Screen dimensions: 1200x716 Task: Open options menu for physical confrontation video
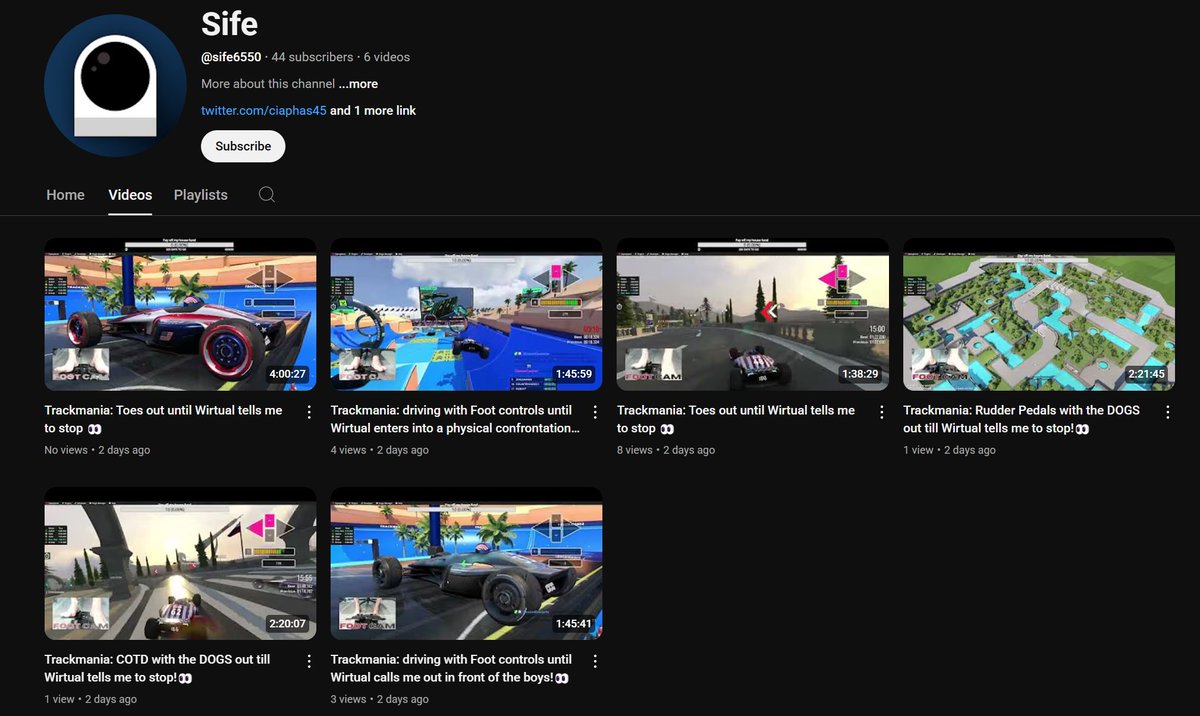(595, 412)
